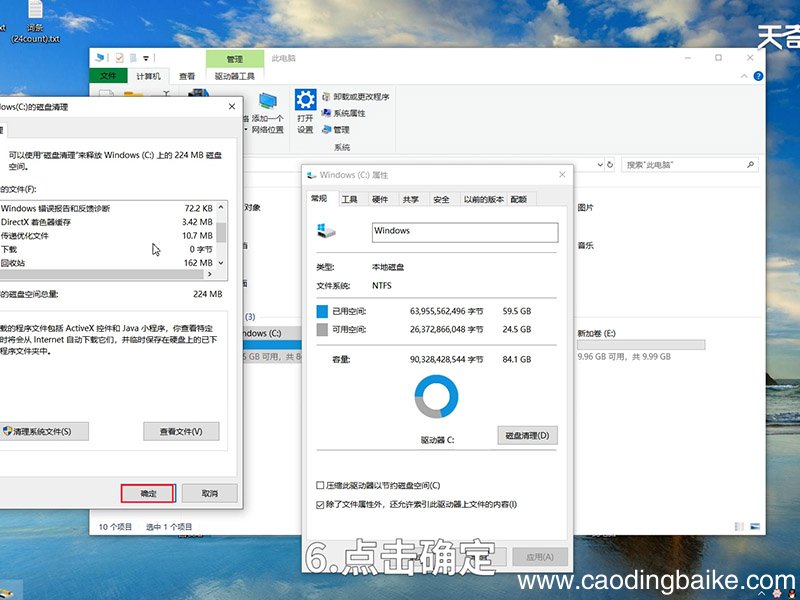Image resolution: width=800 pixels, height=600 pixels.
Task: Select the 常规 tab in Properties
Action: pos(319,198)
